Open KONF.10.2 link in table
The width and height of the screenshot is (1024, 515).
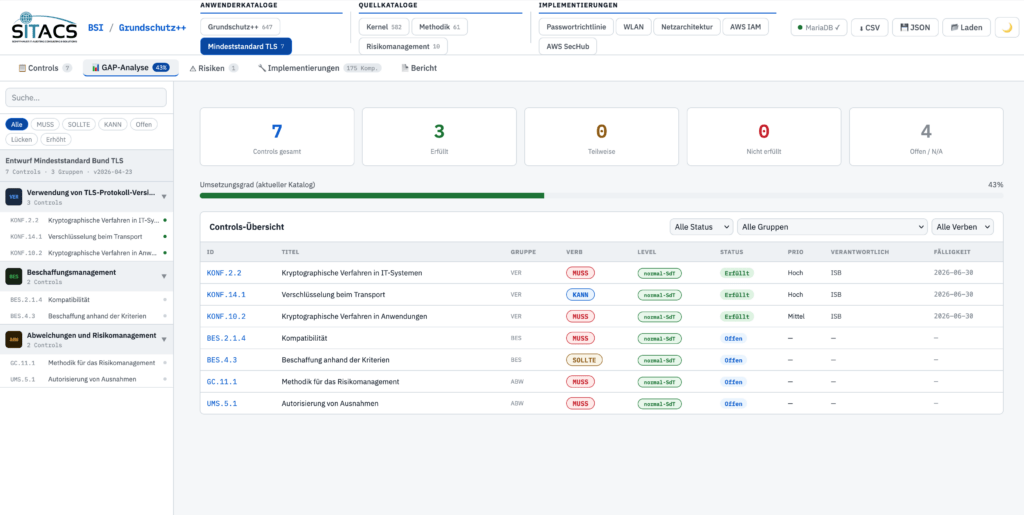pos(226,316)
